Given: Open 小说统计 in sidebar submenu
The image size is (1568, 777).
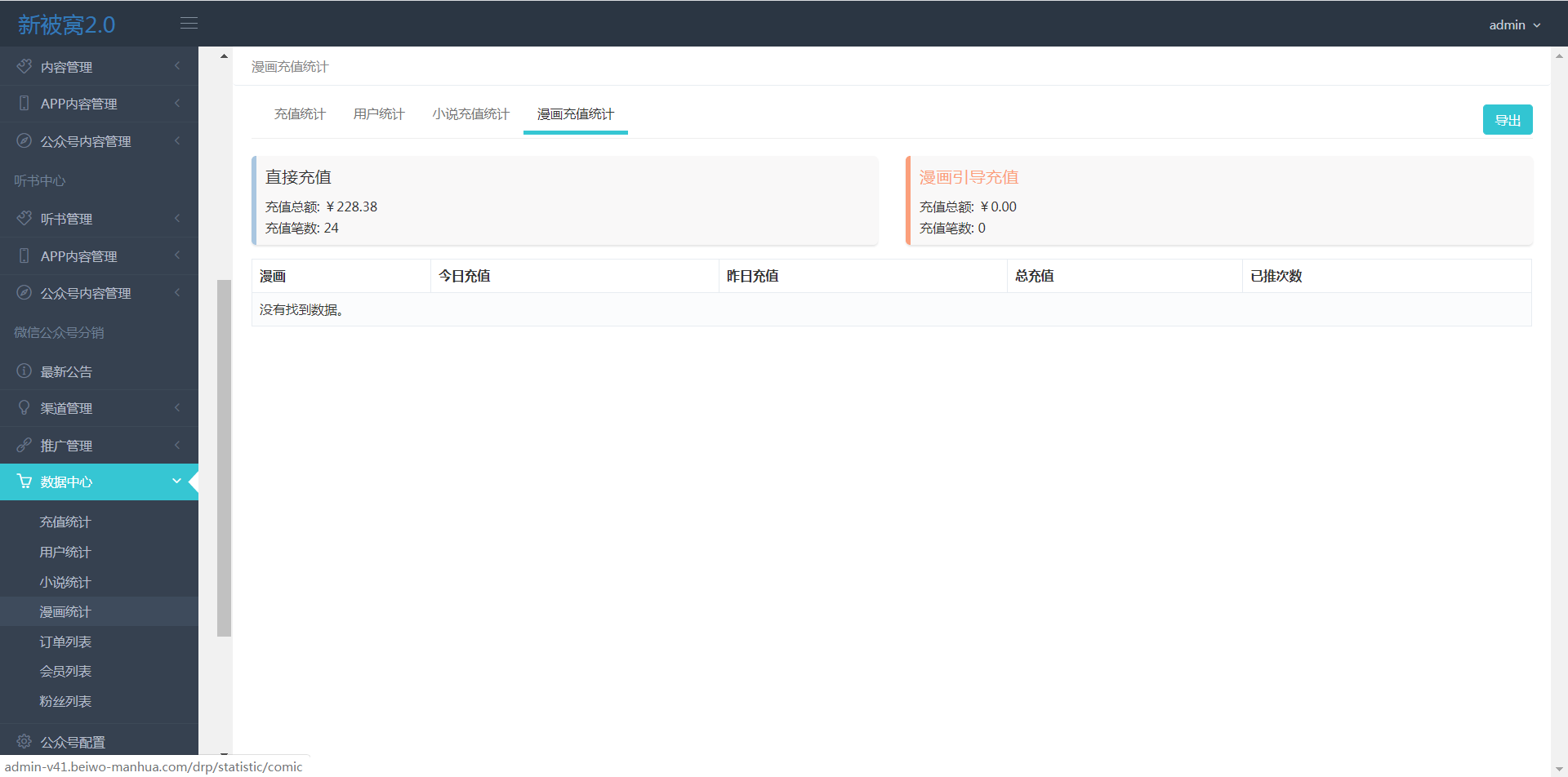Looking at the screenshot, I should (x=65, y=582).
